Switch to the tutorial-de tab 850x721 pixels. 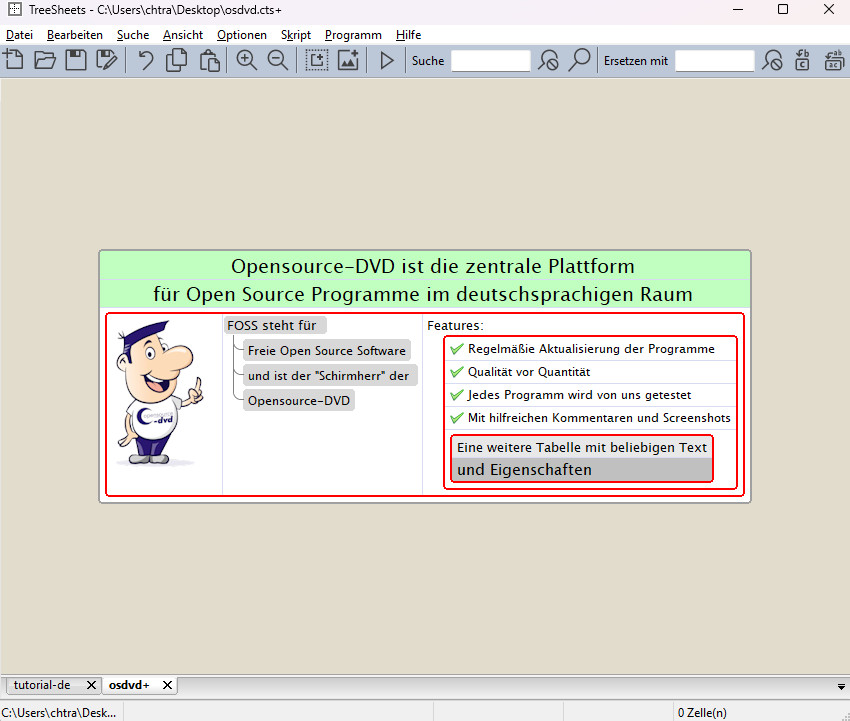coord(40,685)
